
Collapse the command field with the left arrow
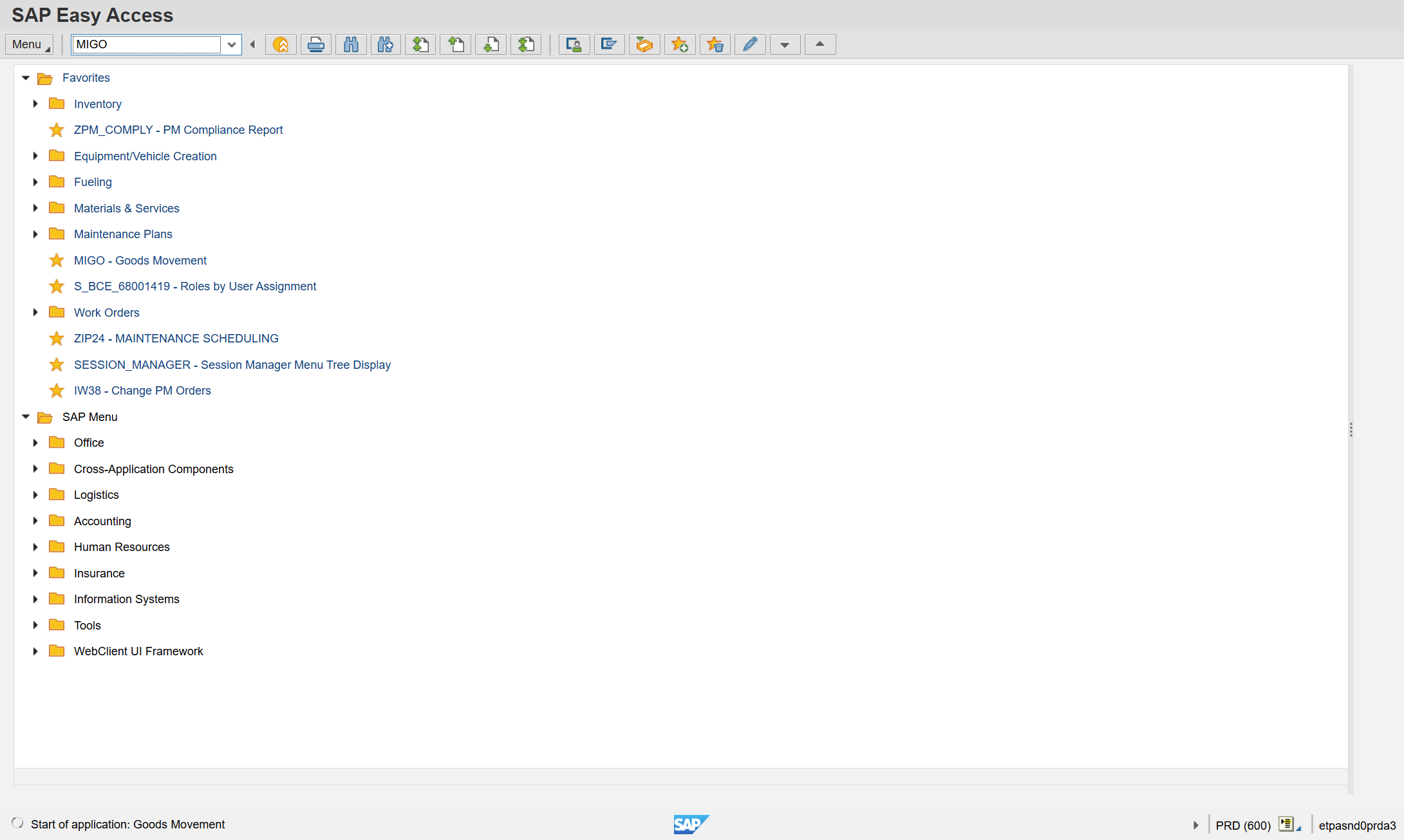pos(252,44)
